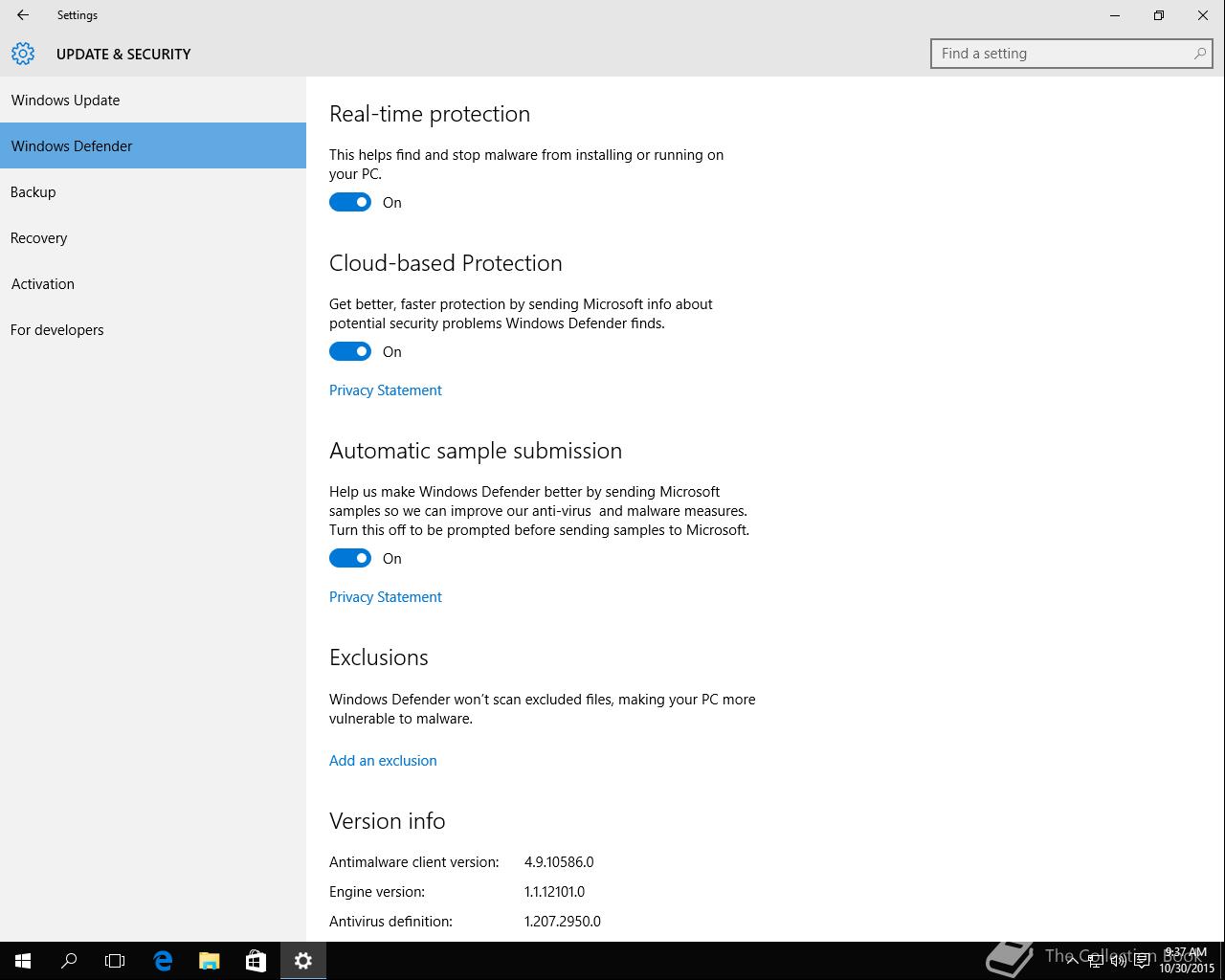The height and width of the screenshot is (980, 1225).
Task: Click the Version info heading
Action: pyautogui.click(x=388, y=821)
